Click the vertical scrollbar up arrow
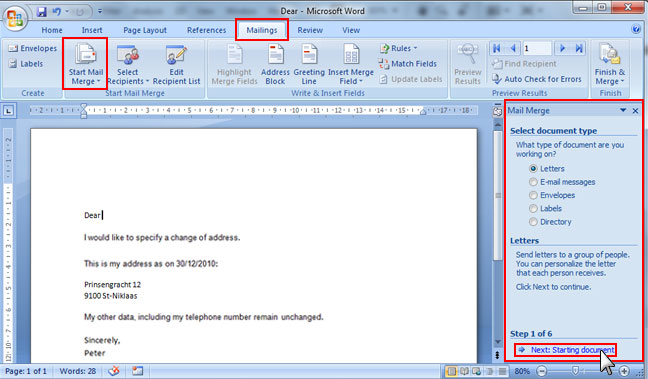The width and height of the screenshot is (648, 379). coord(498,124)
